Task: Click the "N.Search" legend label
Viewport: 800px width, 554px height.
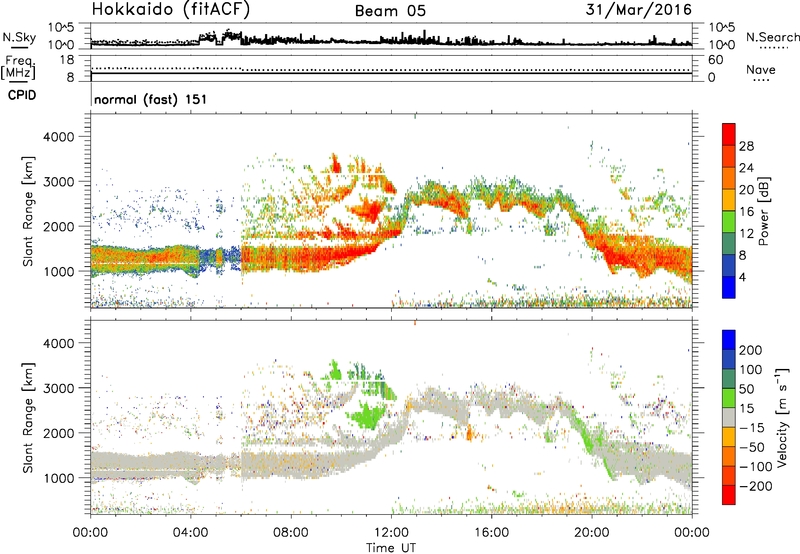Action: (x=772, y=37)
